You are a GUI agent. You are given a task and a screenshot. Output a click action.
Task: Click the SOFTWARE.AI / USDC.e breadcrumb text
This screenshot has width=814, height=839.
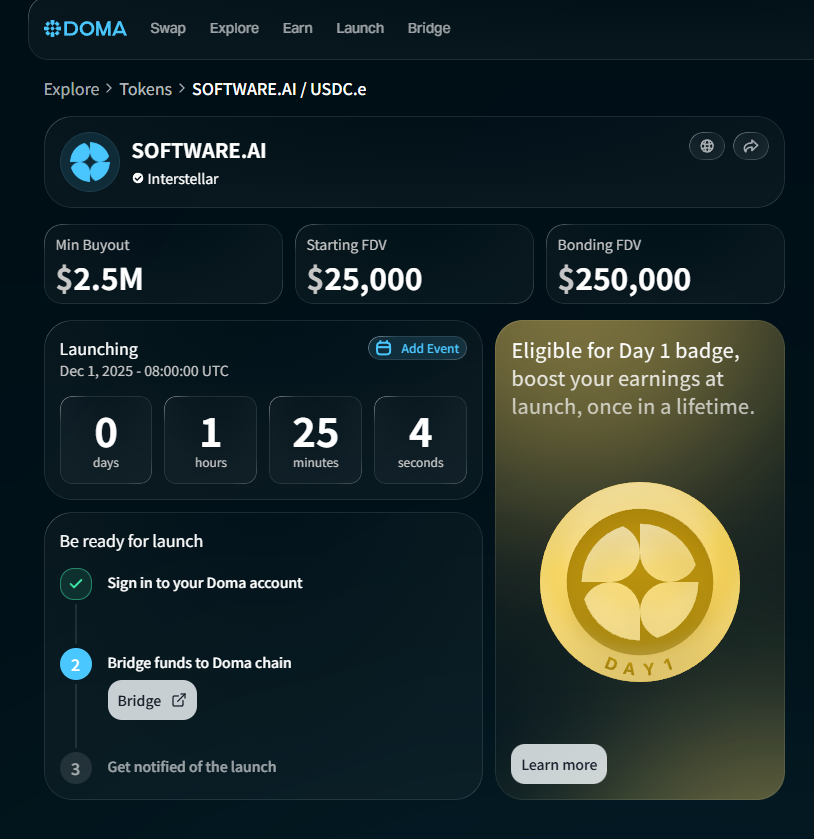(x=279, y=89)
